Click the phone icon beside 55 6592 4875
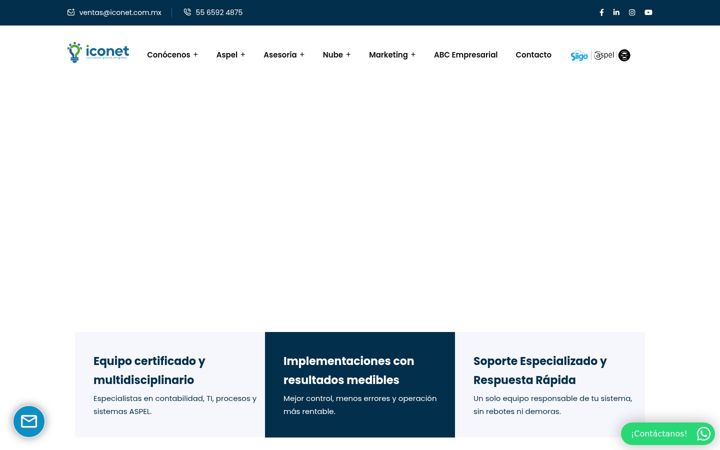The image size is (720, 450). point(187,12)
